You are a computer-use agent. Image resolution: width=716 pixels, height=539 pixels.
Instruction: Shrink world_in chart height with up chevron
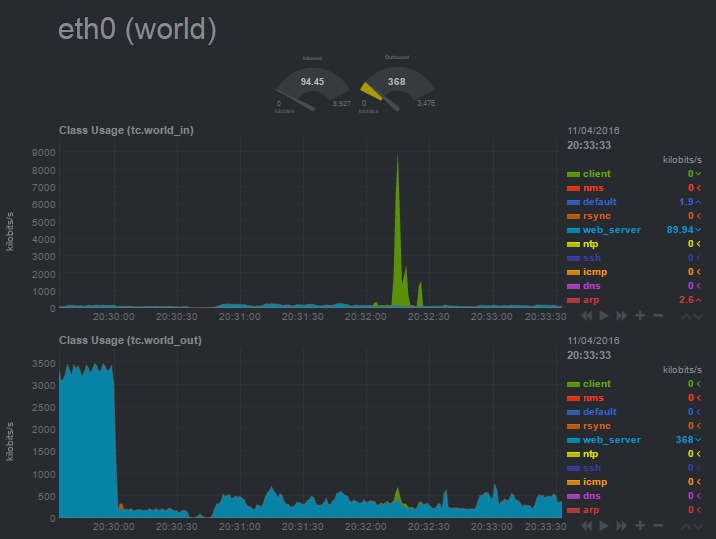pyautogui.click(x=685, y=315)
